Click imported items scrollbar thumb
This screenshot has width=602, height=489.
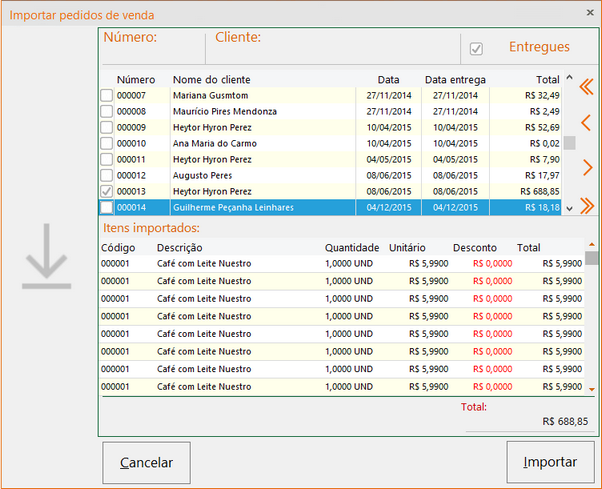[592, 258]
